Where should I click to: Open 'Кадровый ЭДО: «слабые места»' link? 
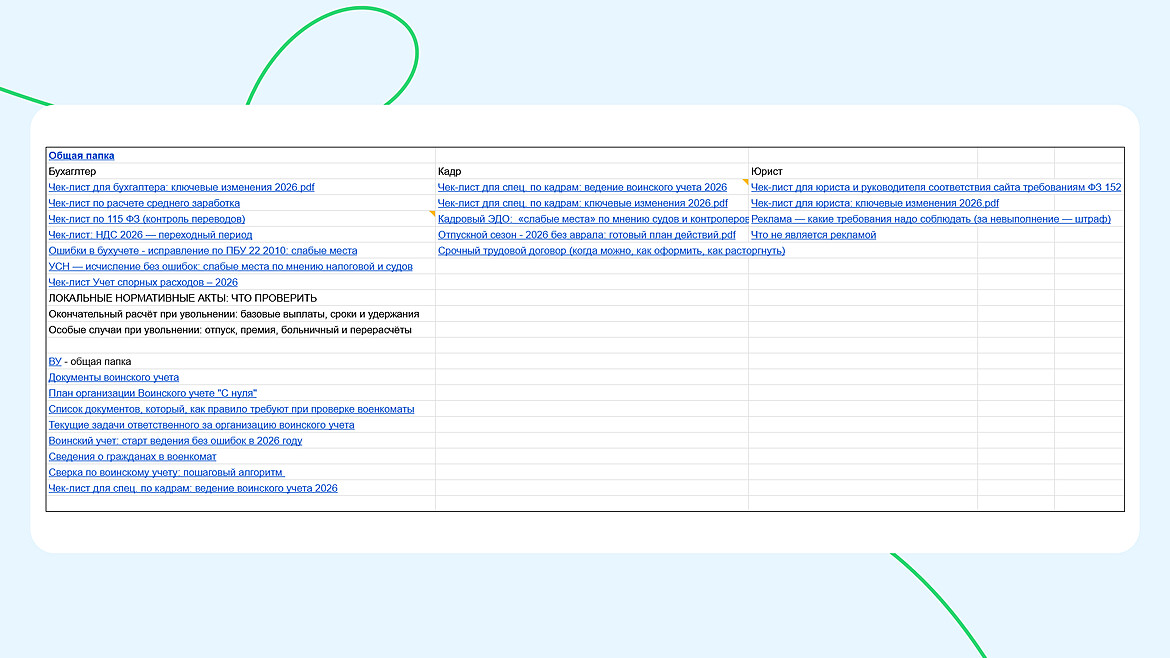pos(593,219)
